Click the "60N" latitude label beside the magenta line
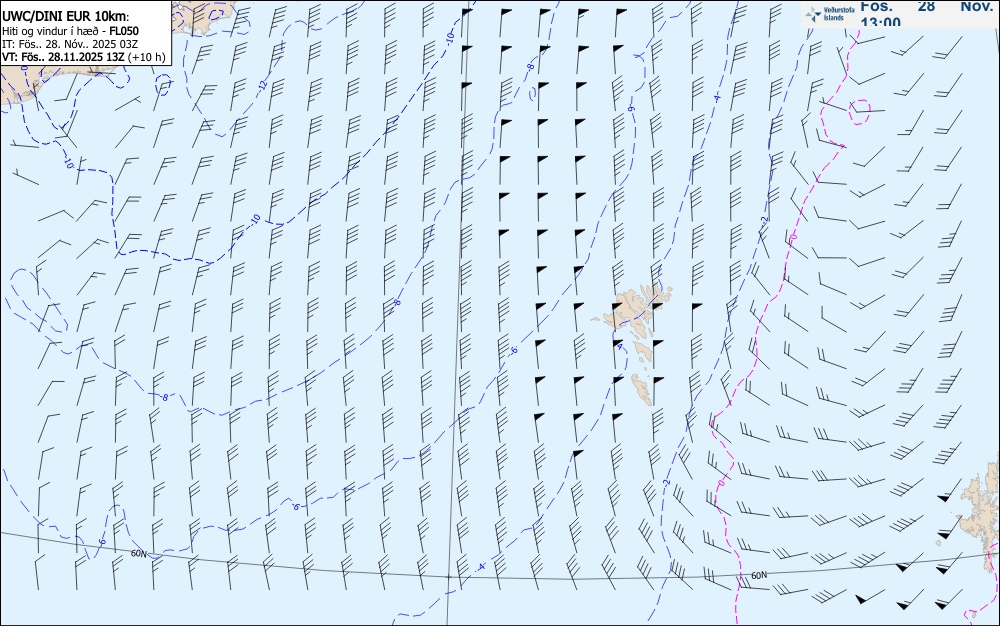 point(759,576)
